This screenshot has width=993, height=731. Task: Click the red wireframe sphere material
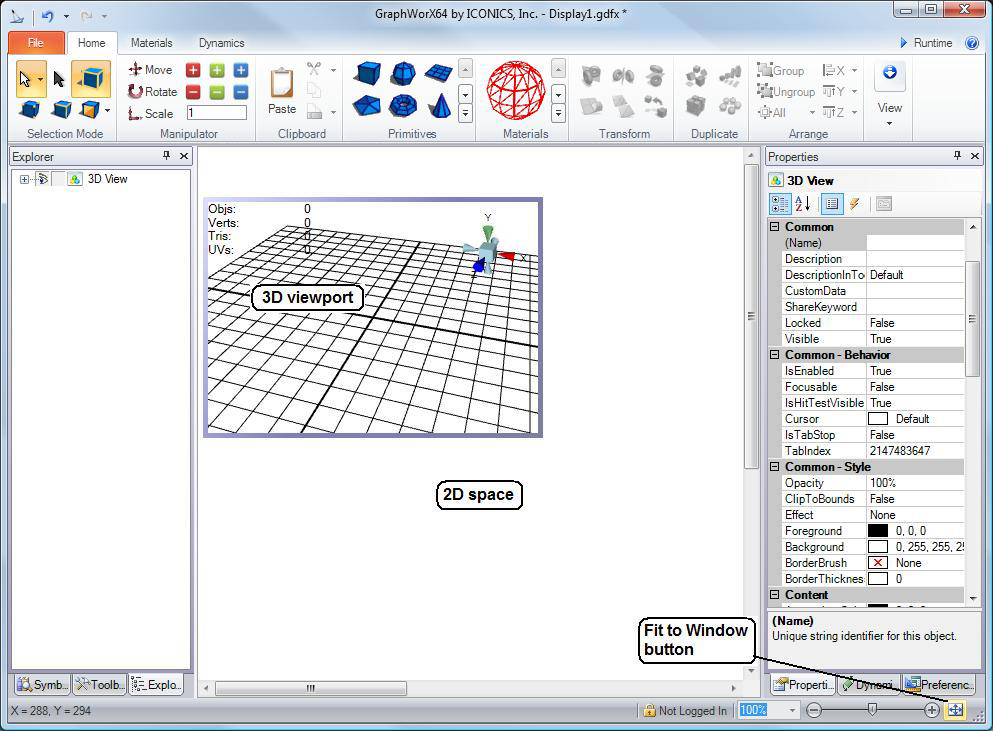tap(515, 91)
